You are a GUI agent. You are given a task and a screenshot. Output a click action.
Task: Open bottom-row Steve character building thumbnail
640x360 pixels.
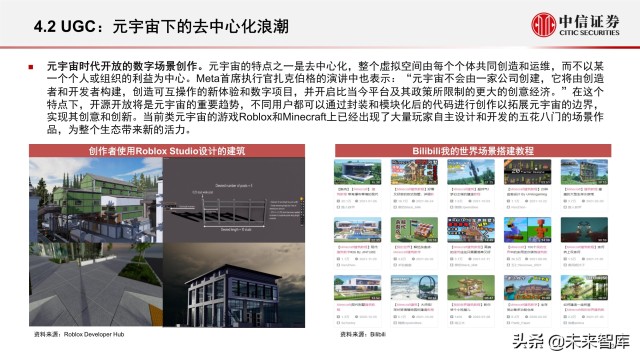527,288
